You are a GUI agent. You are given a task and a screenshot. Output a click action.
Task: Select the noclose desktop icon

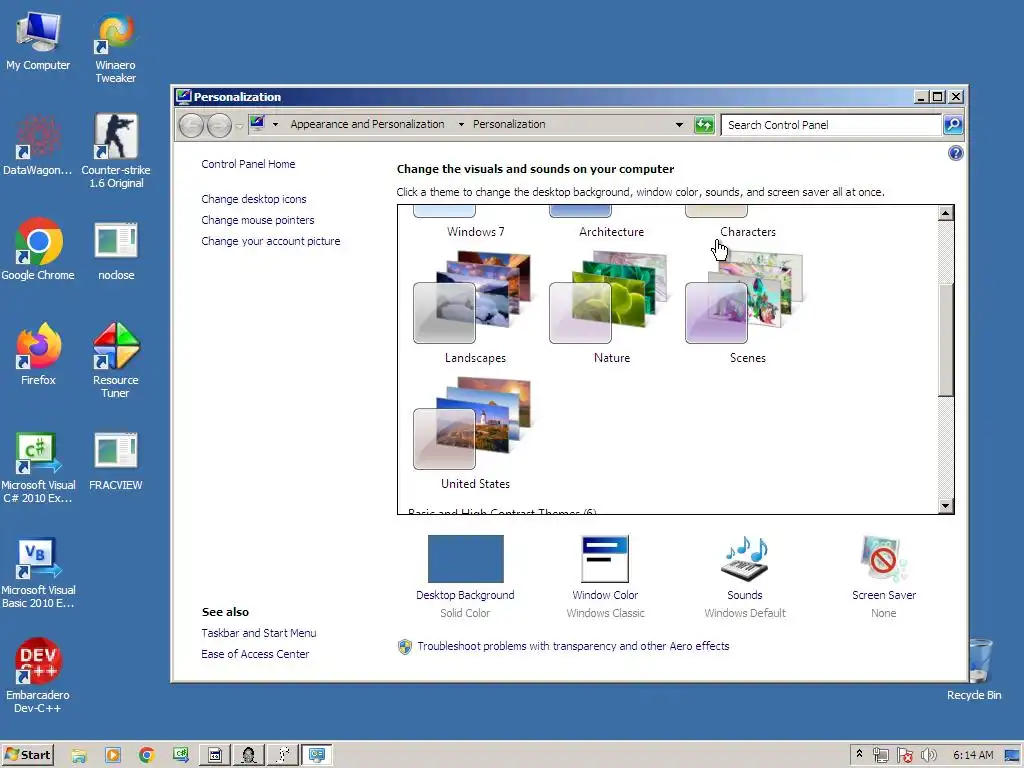[x=116, y=251]
